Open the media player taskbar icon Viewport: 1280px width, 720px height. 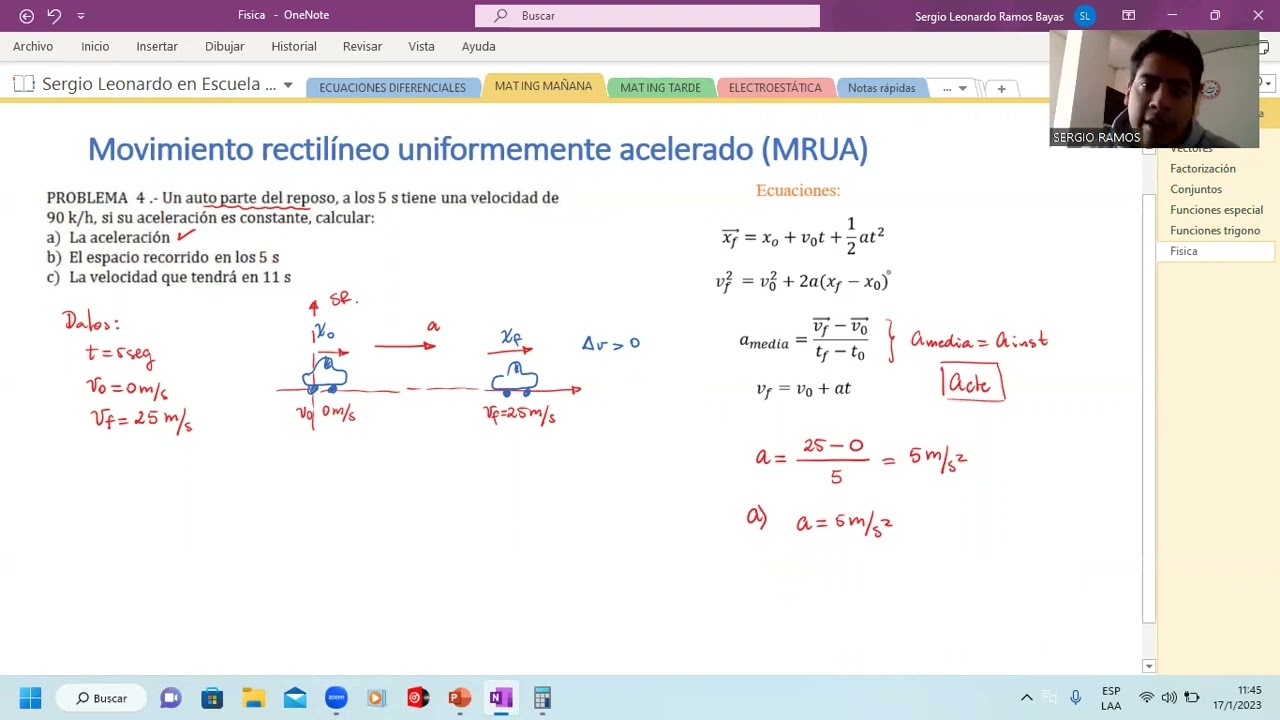(377, 698)
